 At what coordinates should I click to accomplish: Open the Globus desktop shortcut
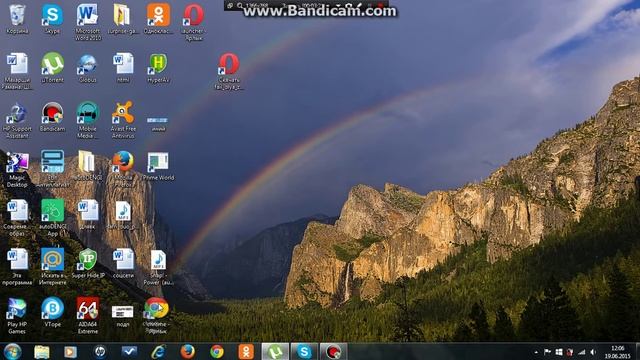(x=87, y=64)
